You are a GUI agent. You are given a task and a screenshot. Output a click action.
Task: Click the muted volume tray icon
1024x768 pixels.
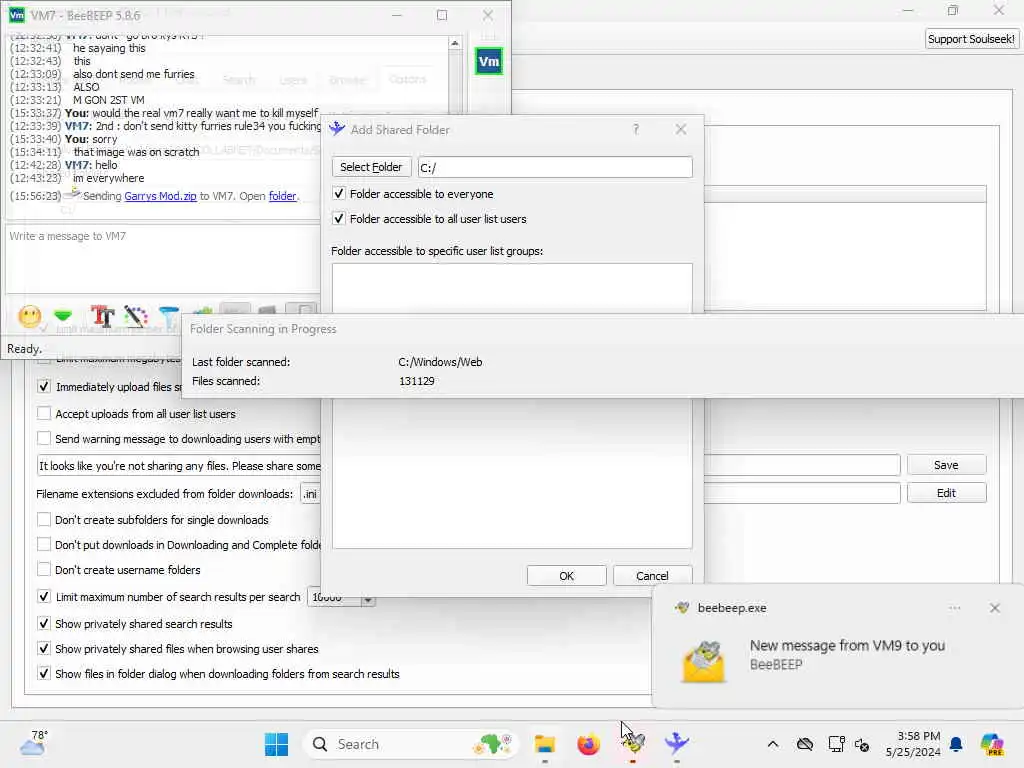(862, 744)
